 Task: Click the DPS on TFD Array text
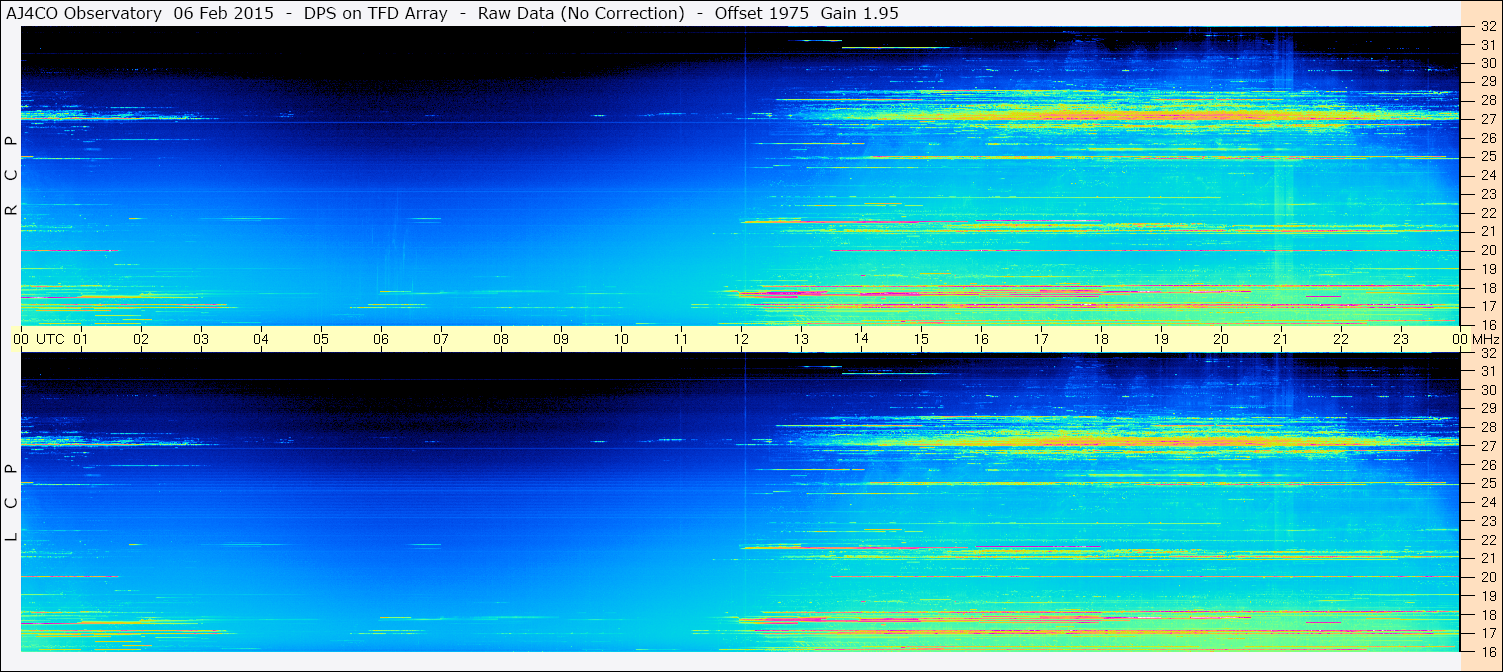tap(376, 13)
